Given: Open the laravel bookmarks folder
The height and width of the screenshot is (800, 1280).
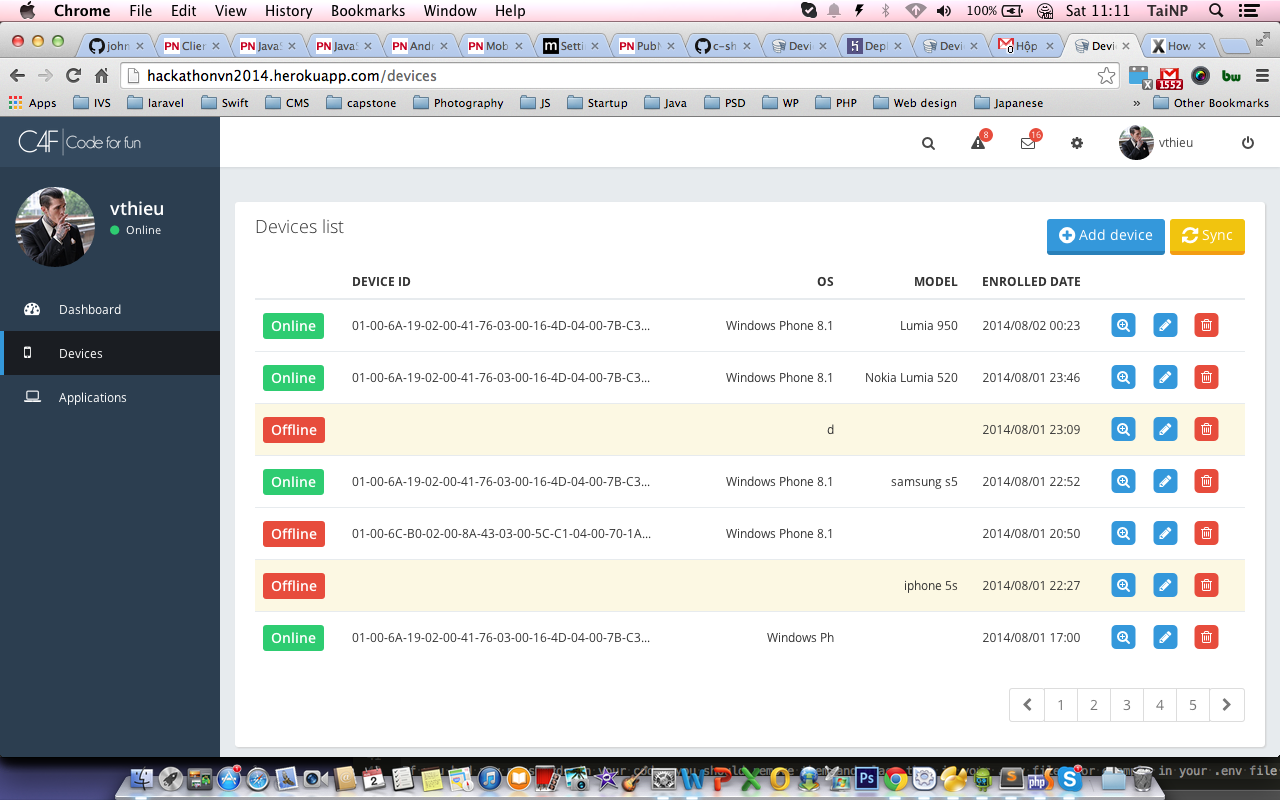Looking at the screenshot, I should pos(158,103).
